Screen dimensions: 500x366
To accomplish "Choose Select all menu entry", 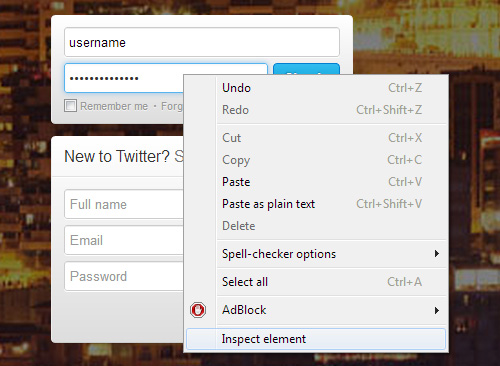I will (316, 282).
